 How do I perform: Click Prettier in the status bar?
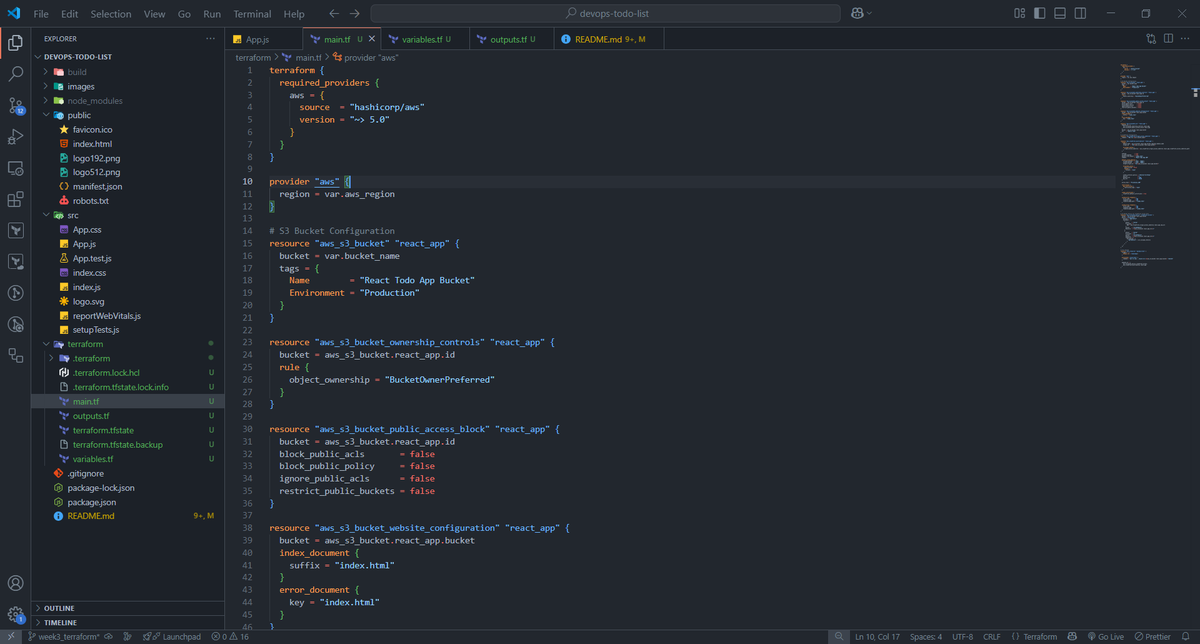[1152, 636]
